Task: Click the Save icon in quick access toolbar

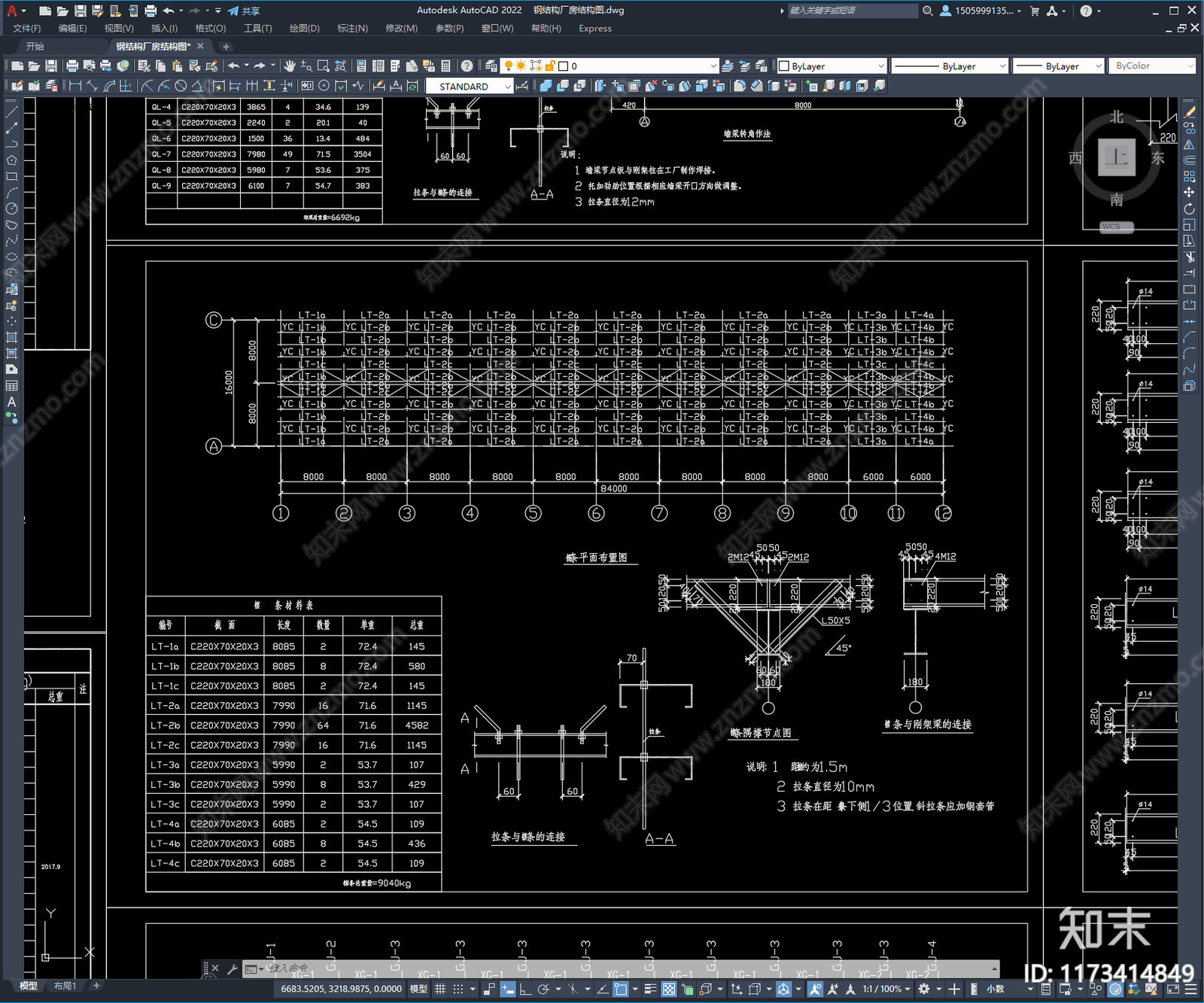Action: 81,11
